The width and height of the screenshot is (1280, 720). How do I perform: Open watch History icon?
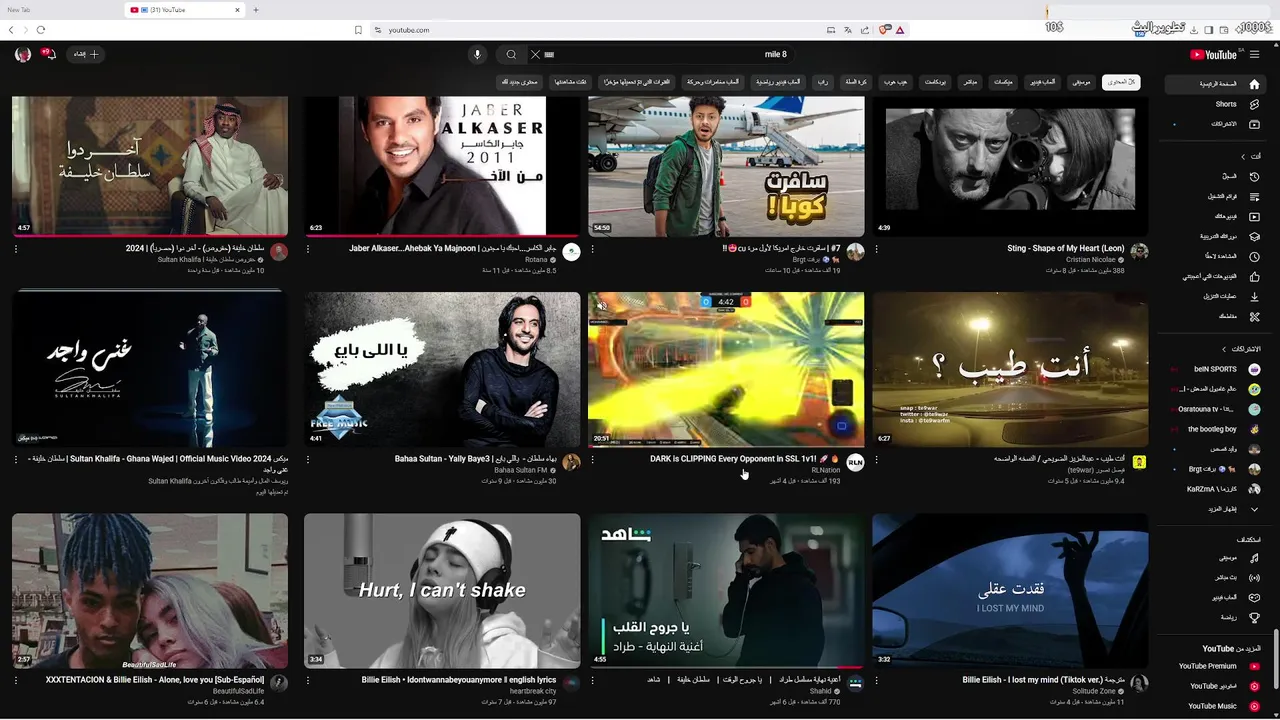tap(1254, 177)
